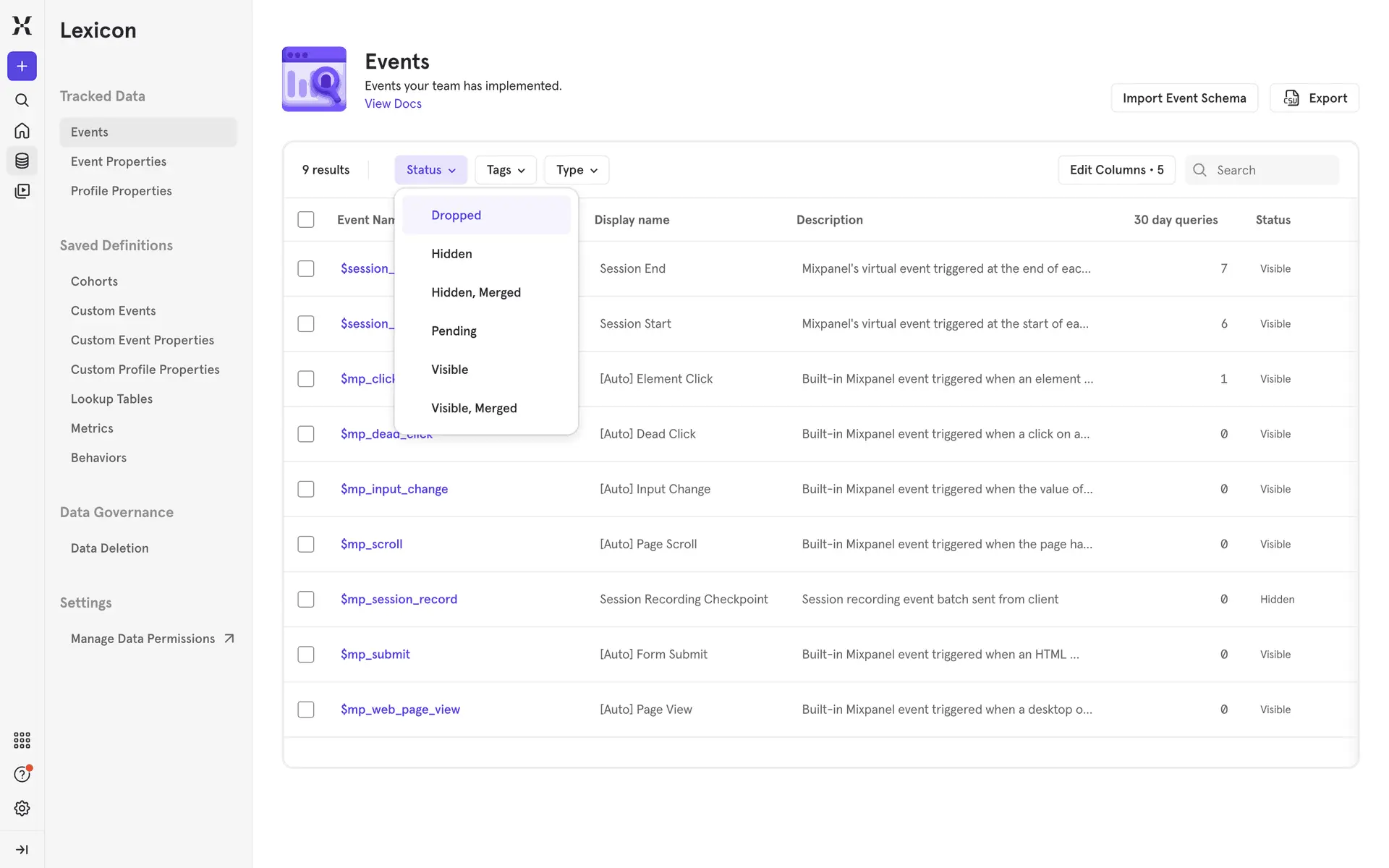Go to the home icon in sidebar
1389x868 pixels.
[x=22, y=131]
